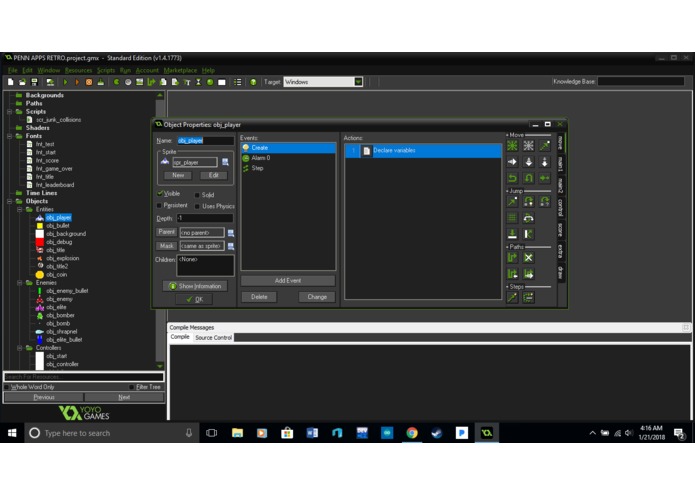Collapse the Objects folder in resource tree
Image resolution: width=695 pixels, height=494 pixels.
coord(9,201)
